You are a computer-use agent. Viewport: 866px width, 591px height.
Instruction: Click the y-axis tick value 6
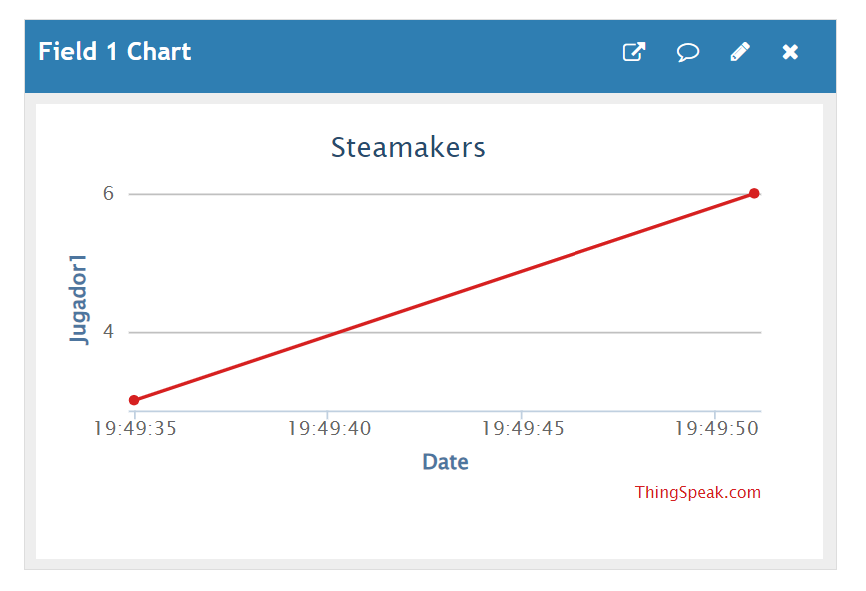(x=108, y=193)
